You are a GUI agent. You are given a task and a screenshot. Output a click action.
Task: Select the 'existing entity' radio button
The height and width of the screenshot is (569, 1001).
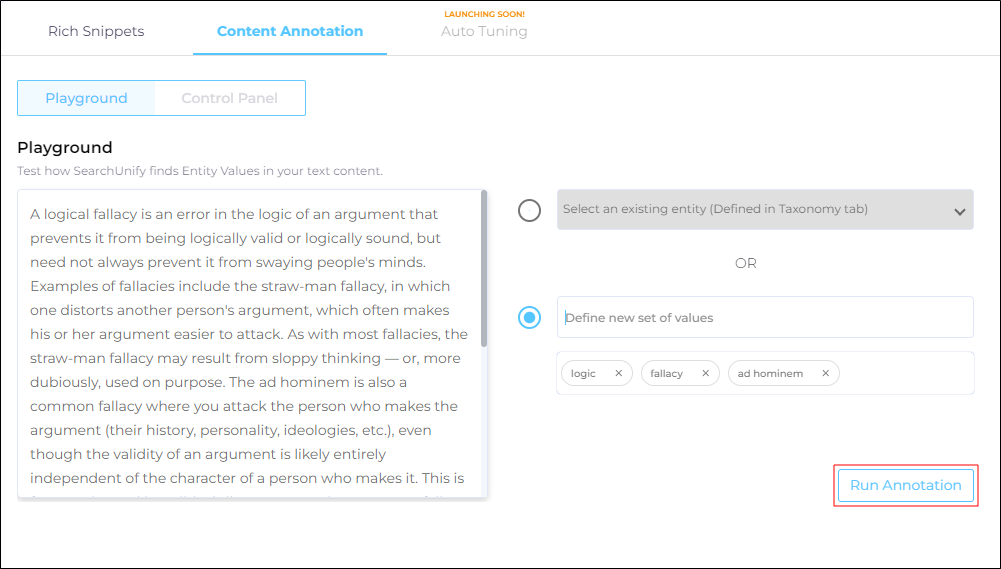click(x=529, y=210)
